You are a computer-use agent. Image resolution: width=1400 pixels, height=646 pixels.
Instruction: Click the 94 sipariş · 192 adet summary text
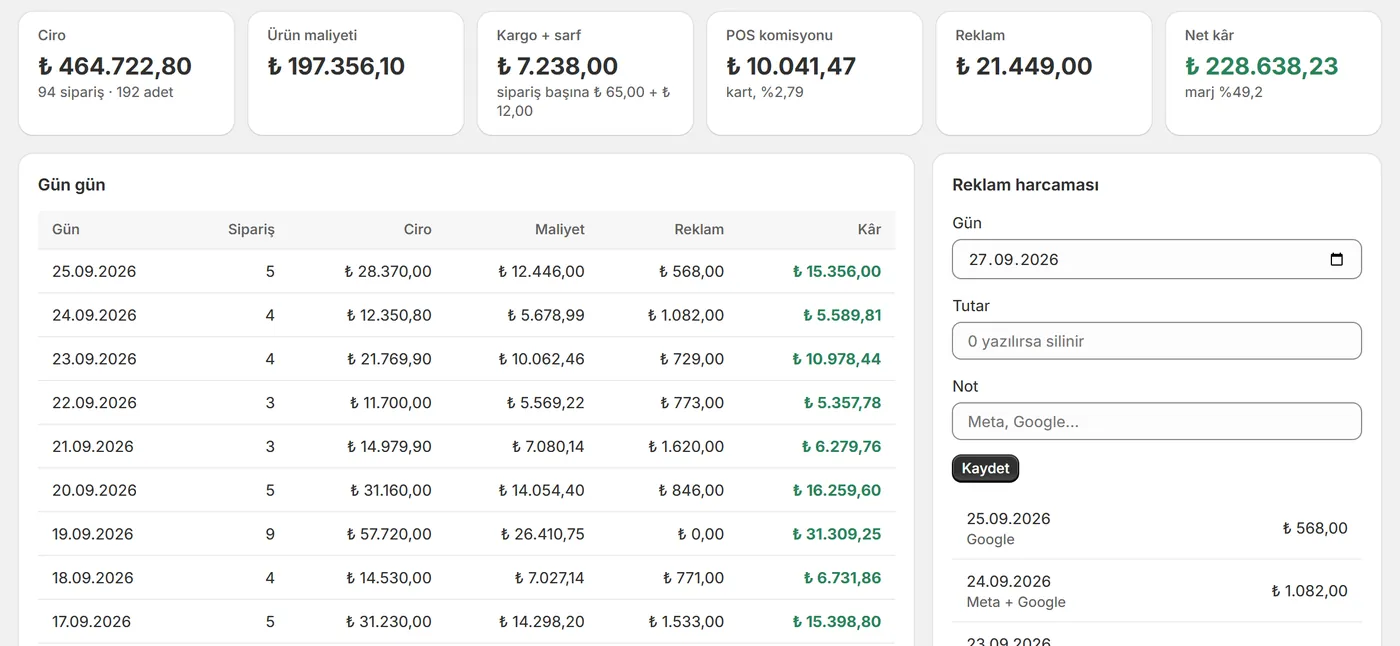[x=106, y=92]
